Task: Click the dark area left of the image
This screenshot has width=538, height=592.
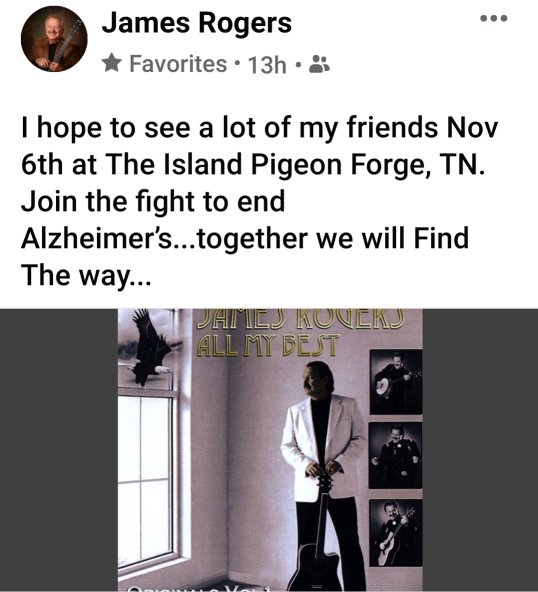Action: pos(59,450)
